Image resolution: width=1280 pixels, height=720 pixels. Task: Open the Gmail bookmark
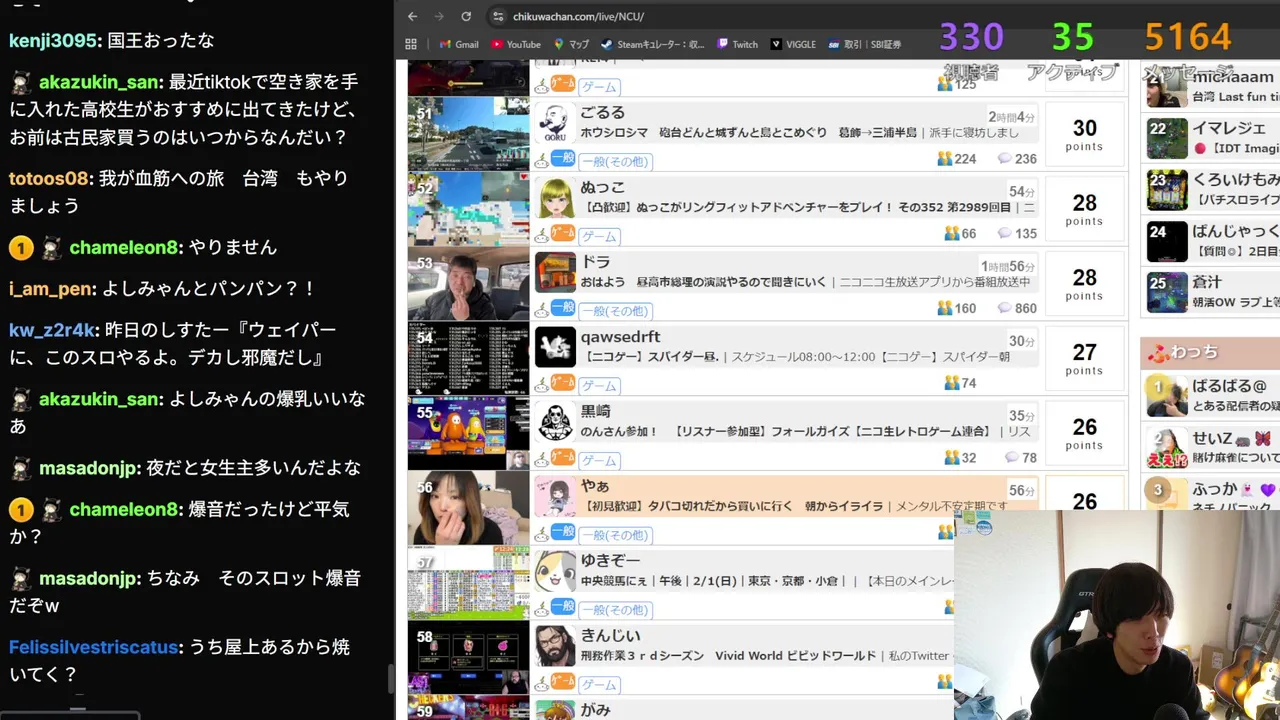pyautogui.click(x=459, y=44)
